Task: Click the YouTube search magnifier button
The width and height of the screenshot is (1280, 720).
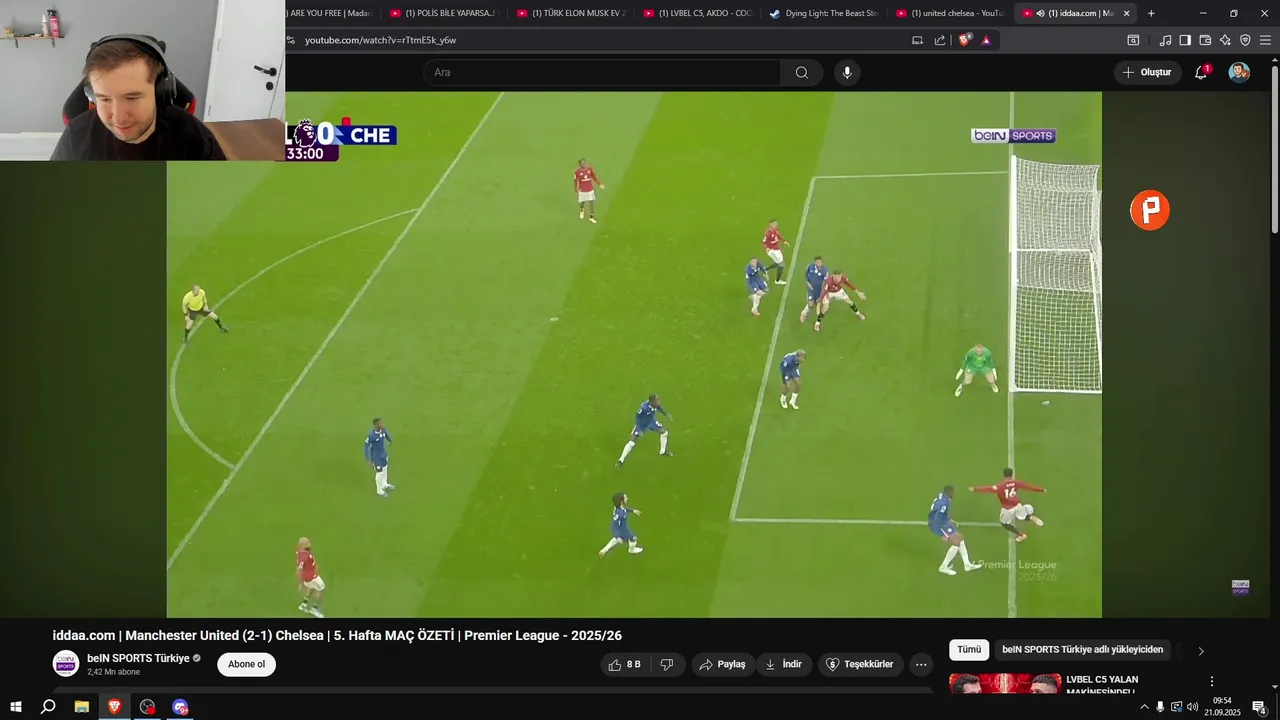Action: 802,72
